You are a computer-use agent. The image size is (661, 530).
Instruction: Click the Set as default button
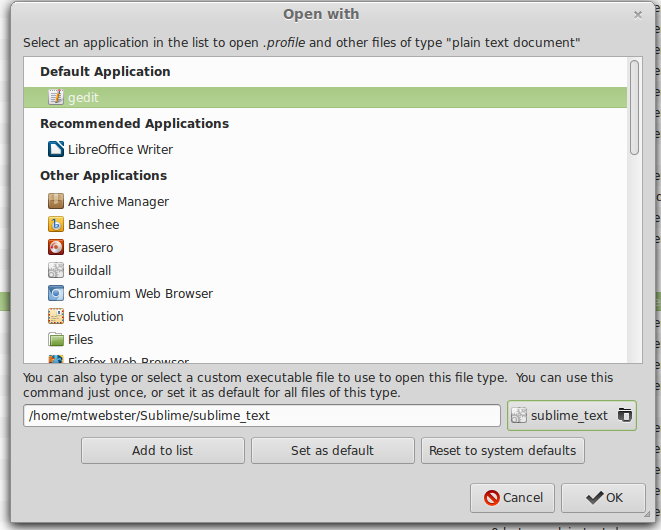[x=333, y=450]
